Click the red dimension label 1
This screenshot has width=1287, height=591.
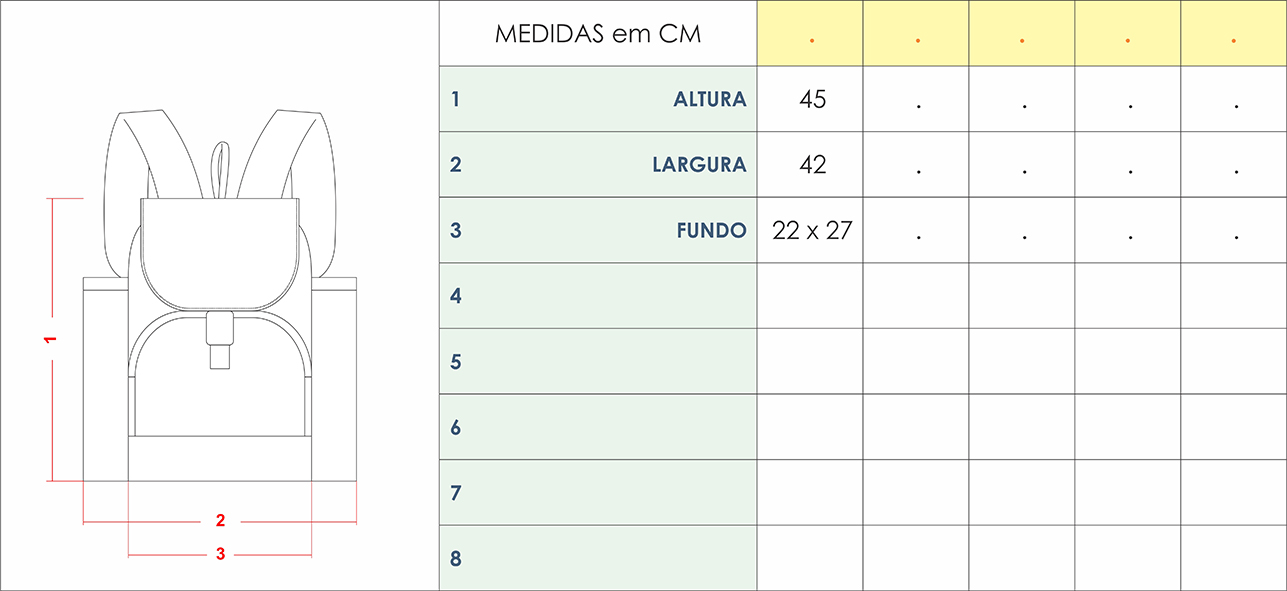tap(50, 340)
